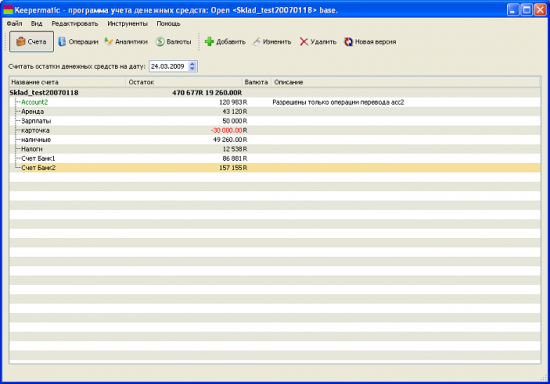The height and width of the screenshot is (384, 550).
Task: Decrease date with the down arrow
Action: click(192, 69)
